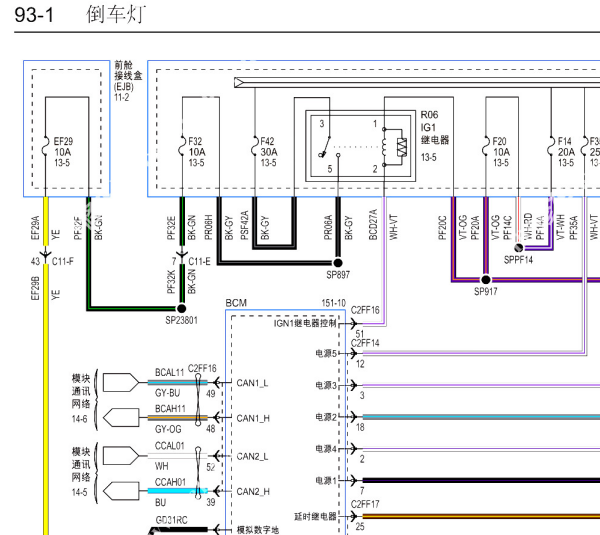Viewport: 600px width, 535px height.
Task: Click the SP897 splice dot
Action: [x=338, y=263]
